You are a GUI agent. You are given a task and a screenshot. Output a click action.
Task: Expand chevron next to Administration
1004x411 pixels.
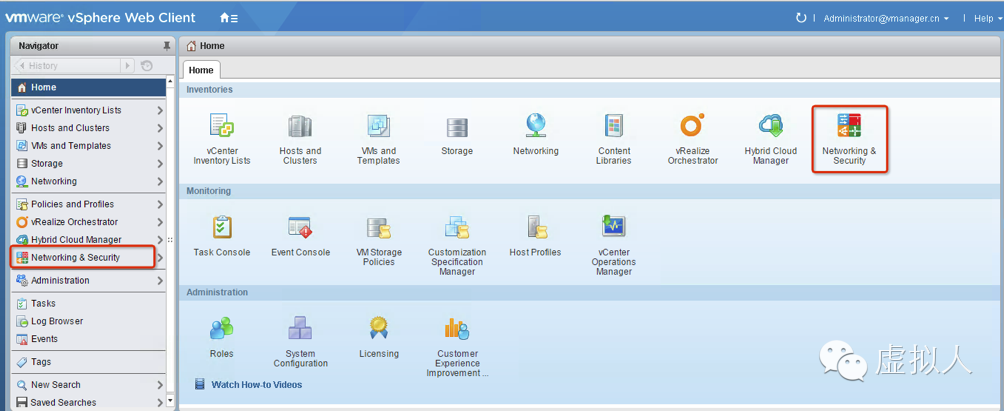[160, 281]
